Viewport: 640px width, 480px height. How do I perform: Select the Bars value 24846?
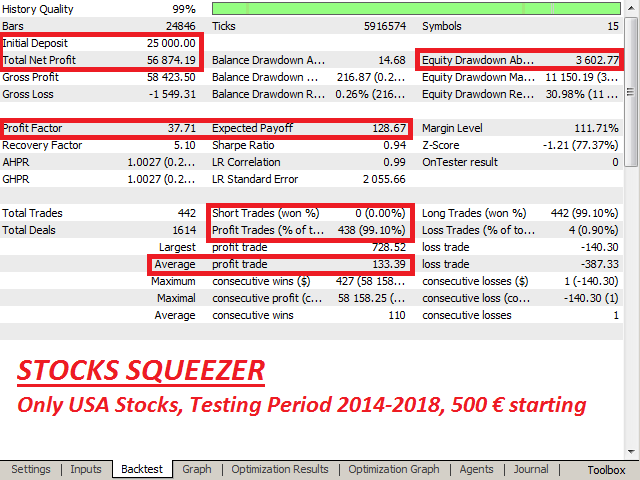point(180,26)
